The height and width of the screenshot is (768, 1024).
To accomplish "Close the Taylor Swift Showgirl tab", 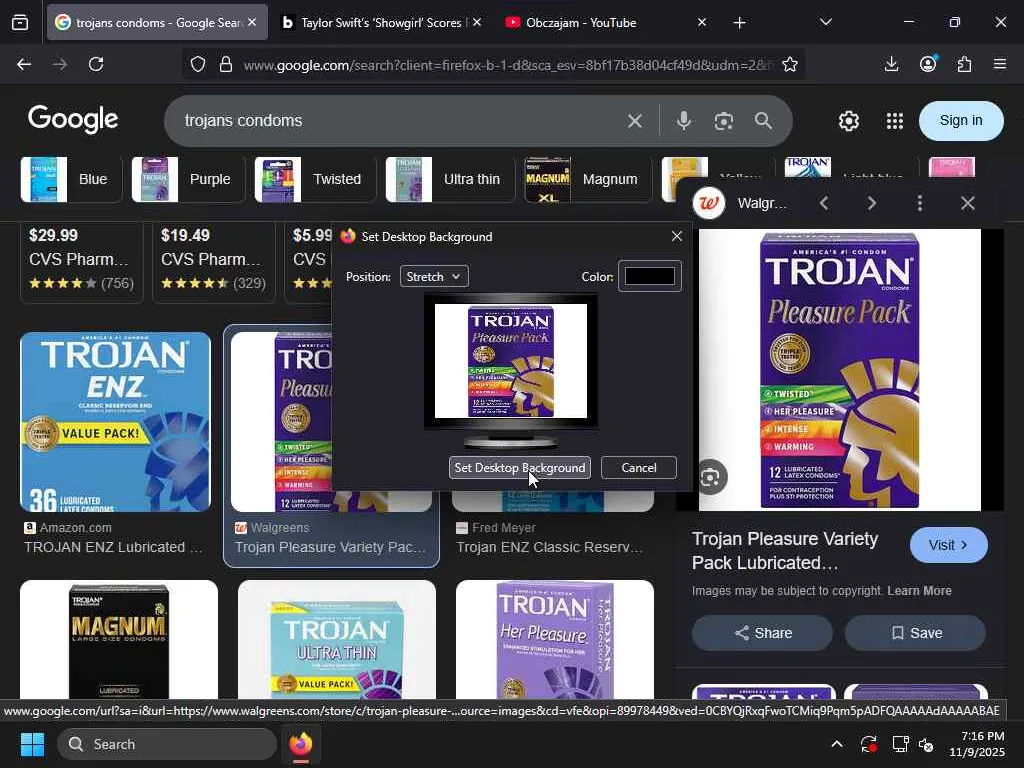I will tap(477, 22).
